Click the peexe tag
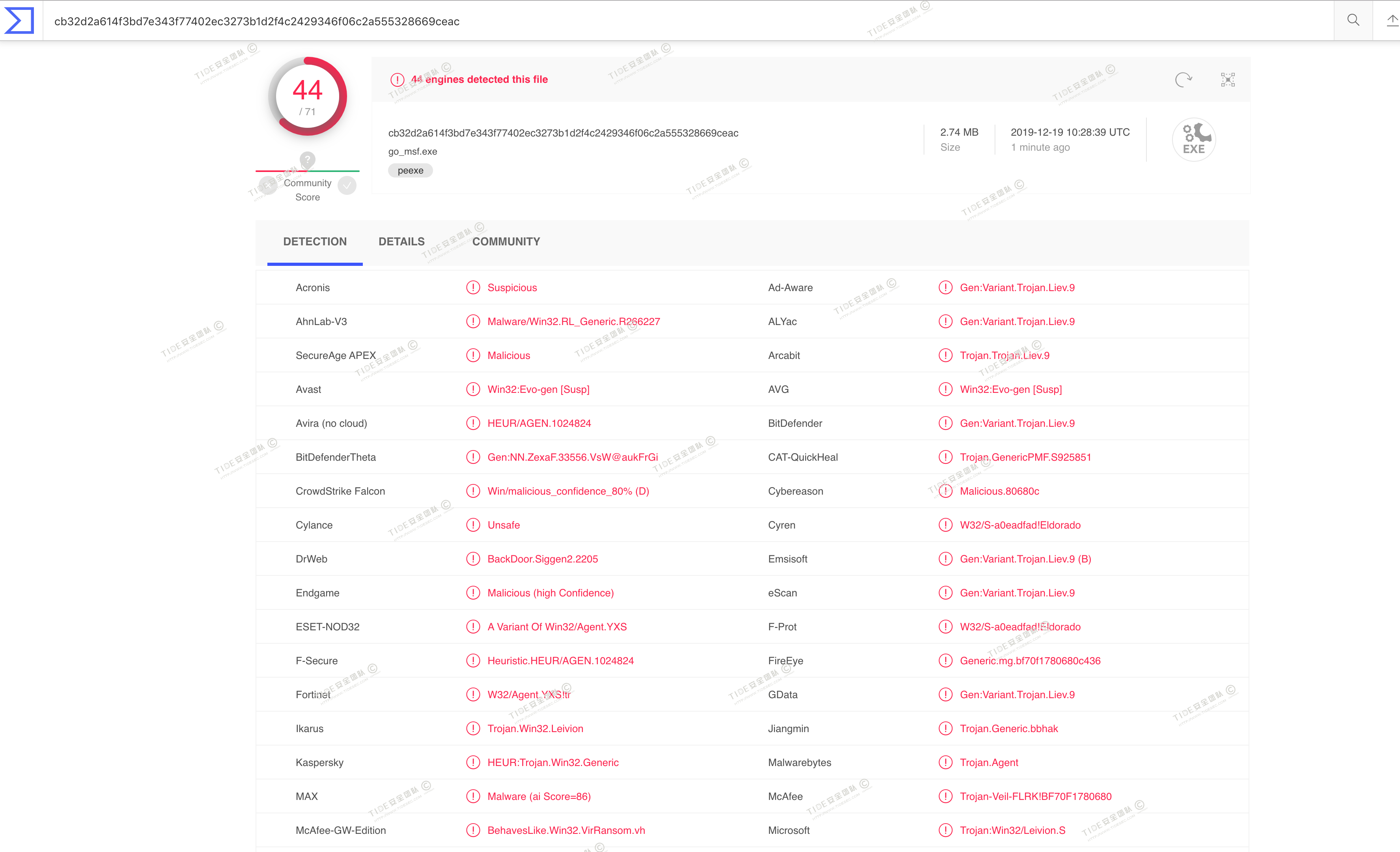This screenshot has width=1400, height=852. [x=410, y=170]
